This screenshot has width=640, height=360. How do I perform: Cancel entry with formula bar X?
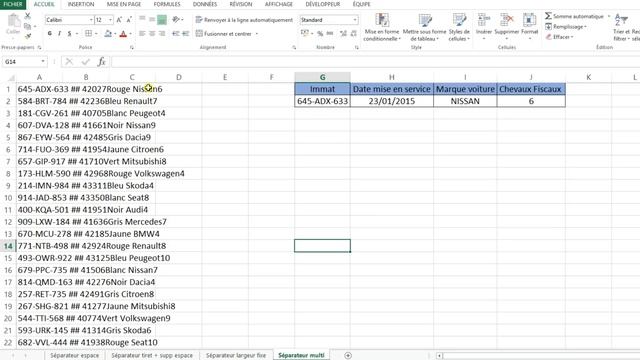point(69,62)
